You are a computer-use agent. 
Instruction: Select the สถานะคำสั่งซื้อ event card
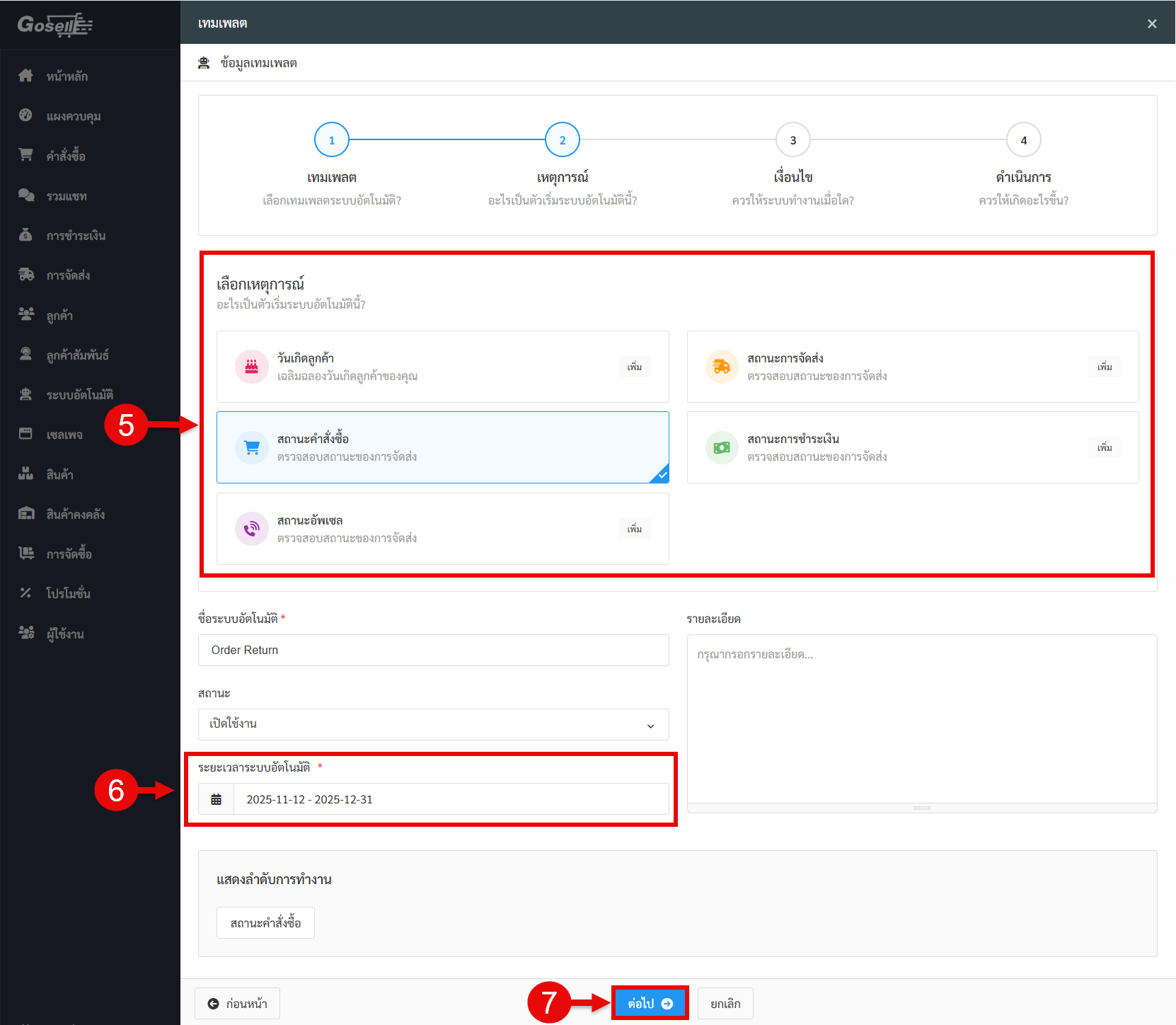pyautogui.click(x=442, y=447)
